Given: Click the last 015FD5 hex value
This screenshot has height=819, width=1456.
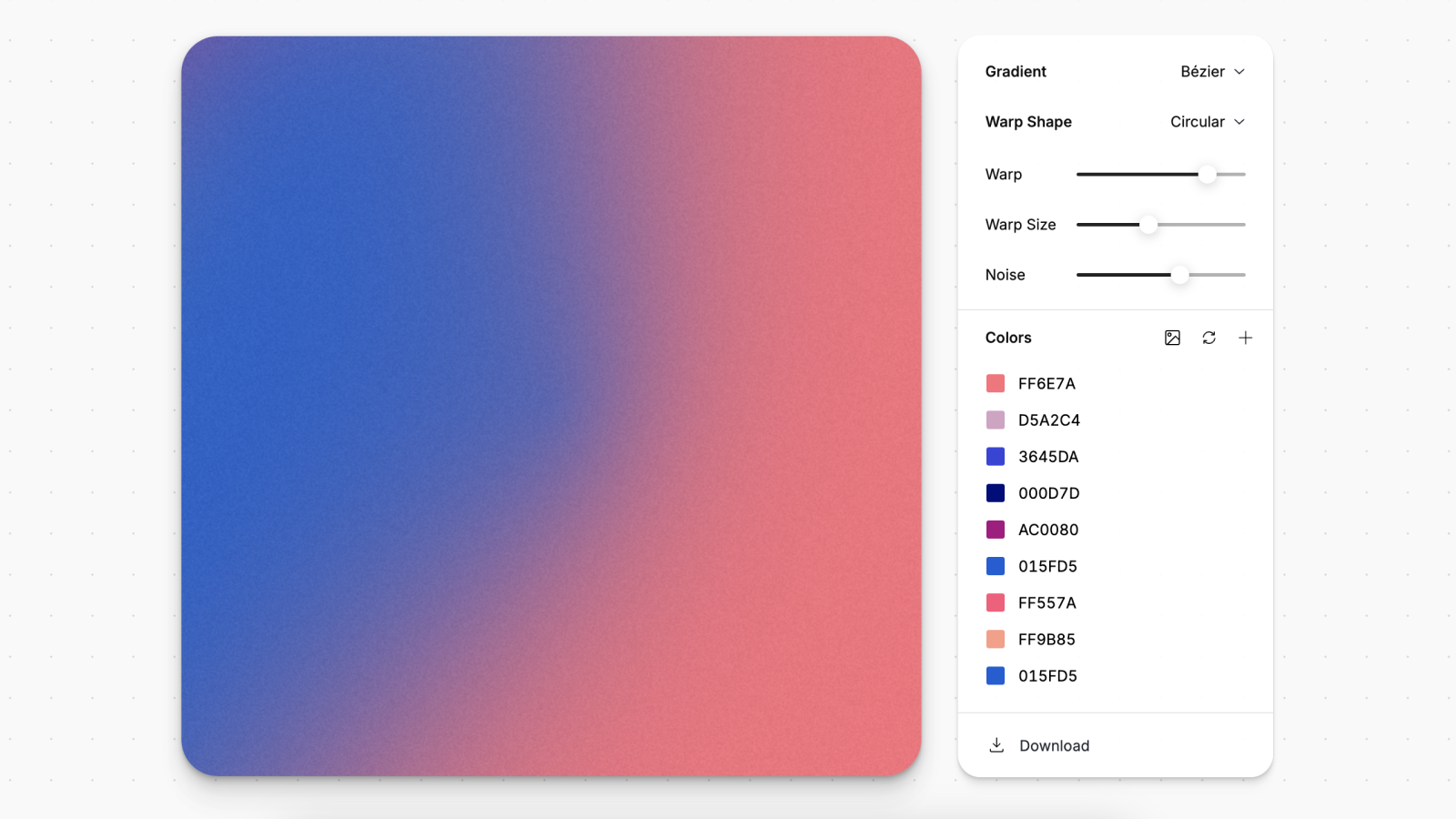Looking at the screenshot, I should click(1047, 676).
